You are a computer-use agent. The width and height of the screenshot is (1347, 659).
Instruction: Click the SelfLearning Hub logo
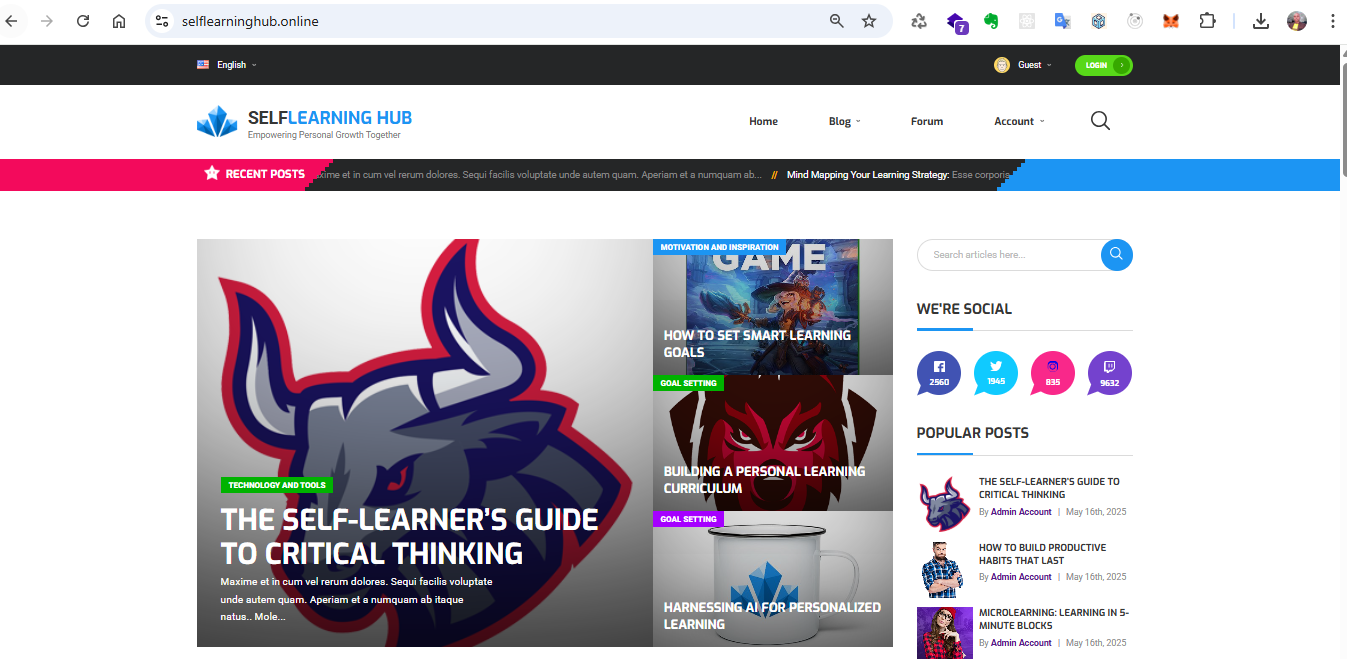(304, 122)
